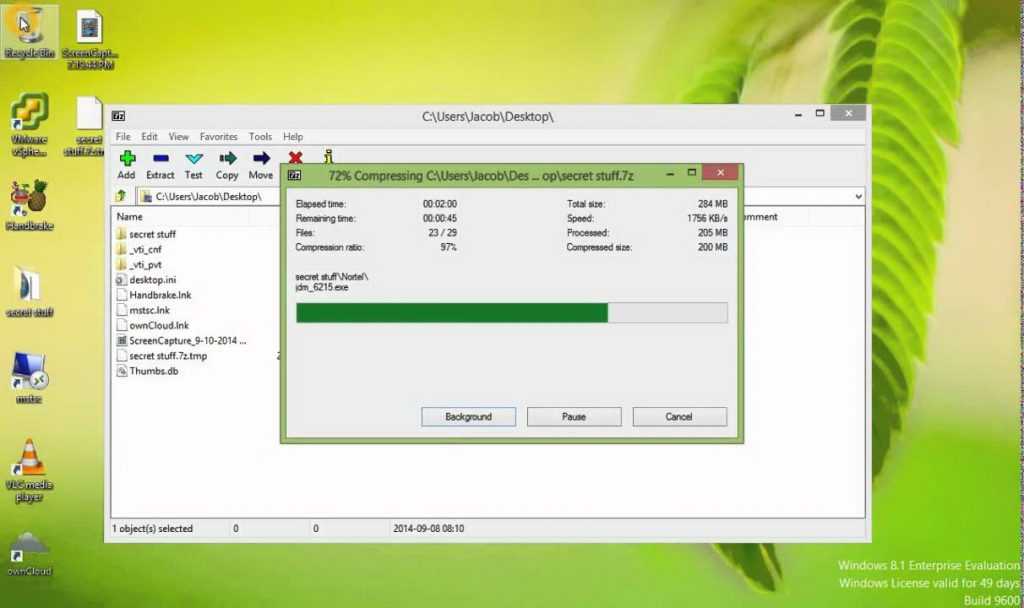Select desktop.ini in the file list
The image size is (1024, 608).
(x=152, y=280)
